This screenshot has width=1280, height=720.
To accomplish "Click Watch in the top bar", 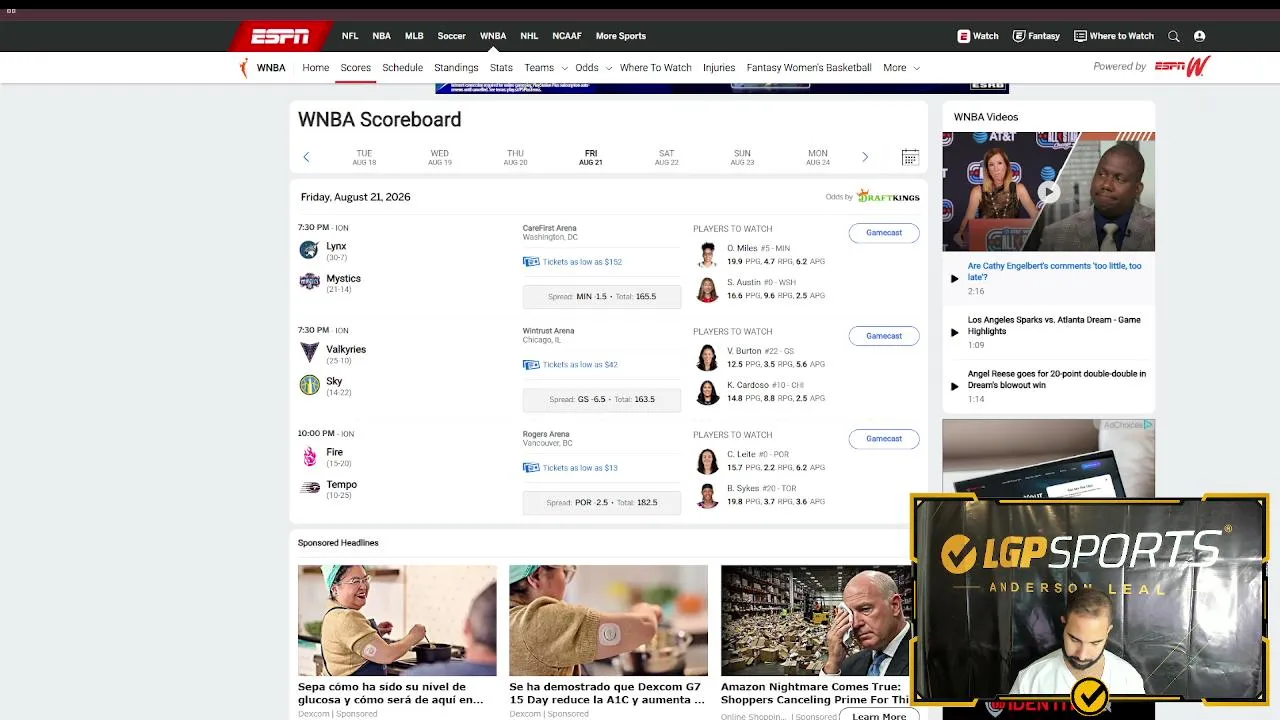I will pyautogui.click(x=978, y=36).
